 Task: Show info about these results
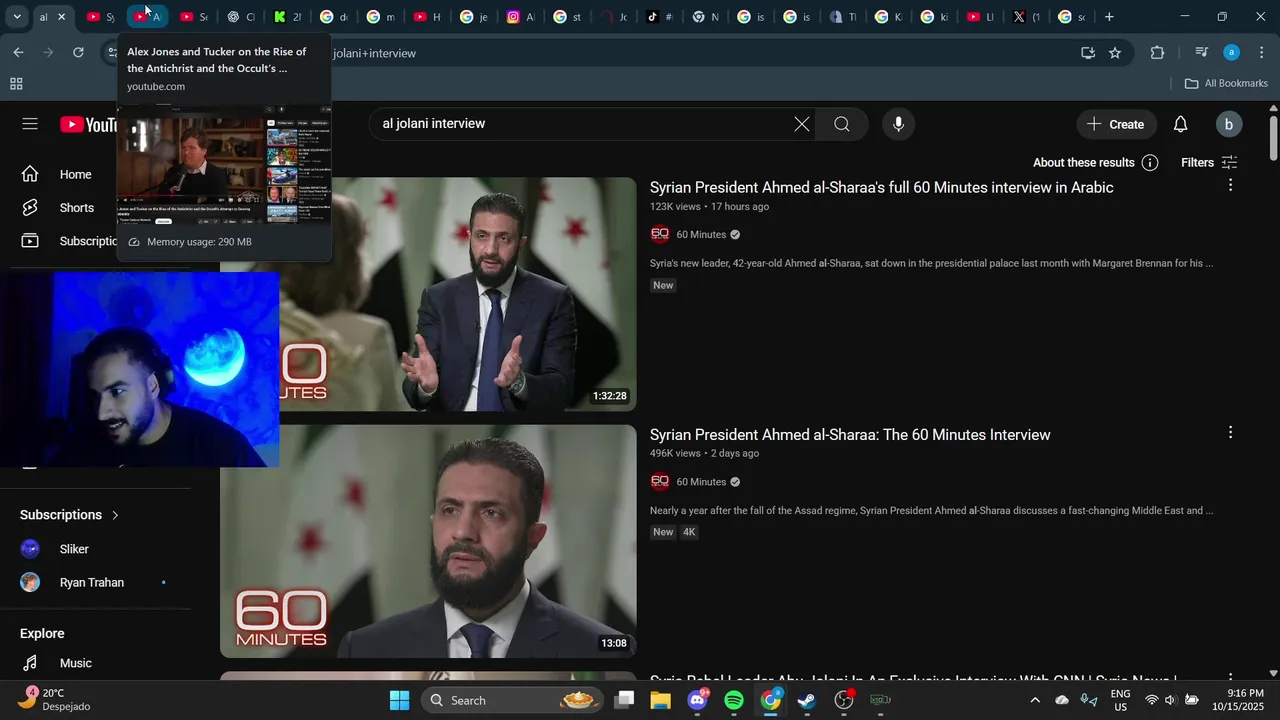(1150, 163)
